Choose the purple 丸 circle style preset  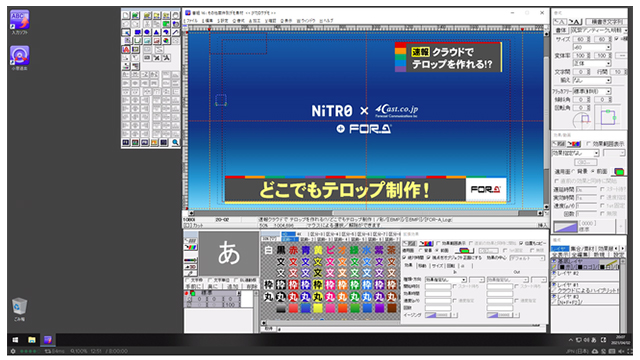[379, 297]
